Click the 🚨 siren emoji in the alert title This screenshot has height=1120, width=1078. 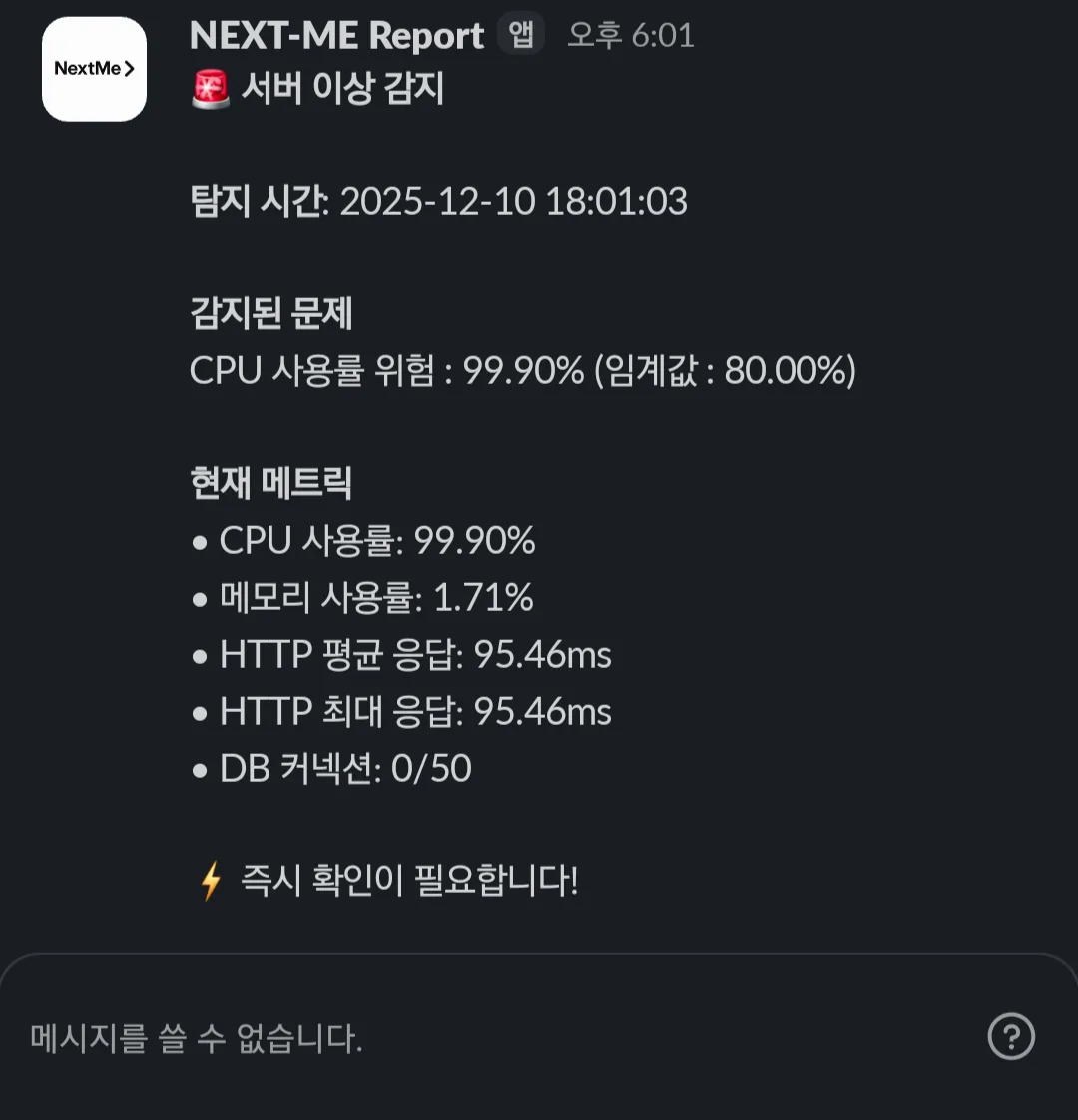pyautogui.click(x=211, y=88)
